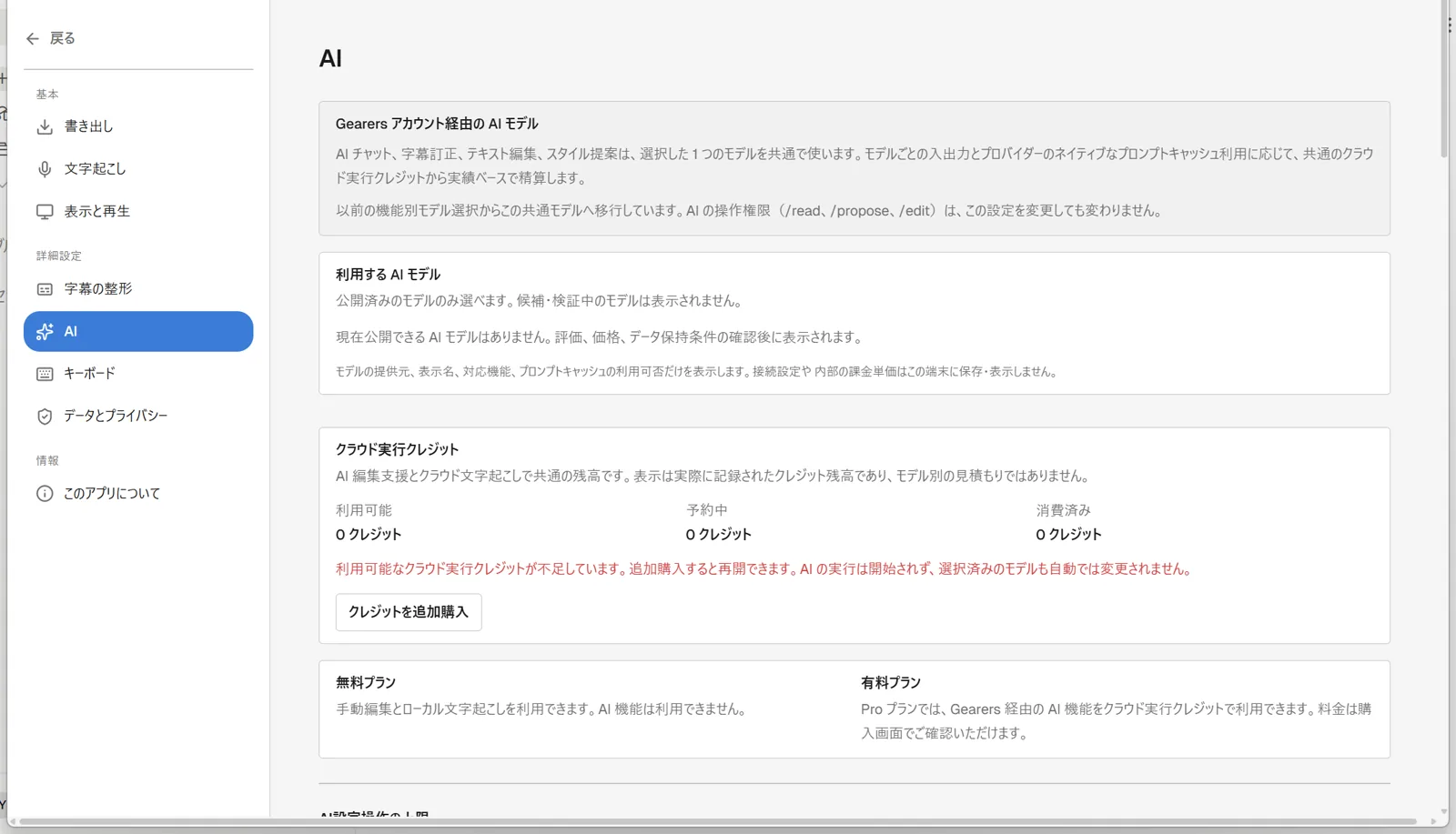Click the クラウド実行クレジット heading

point(397,449)
